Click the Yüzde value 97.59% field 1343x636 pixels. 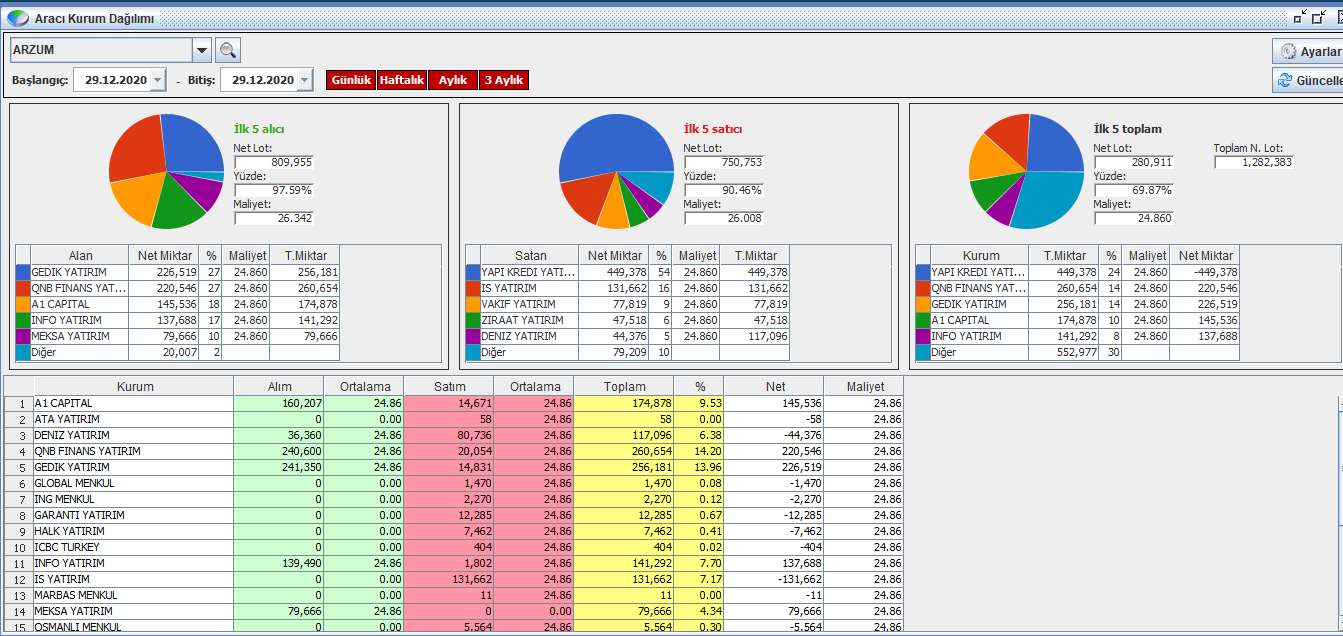click(274, 190)
